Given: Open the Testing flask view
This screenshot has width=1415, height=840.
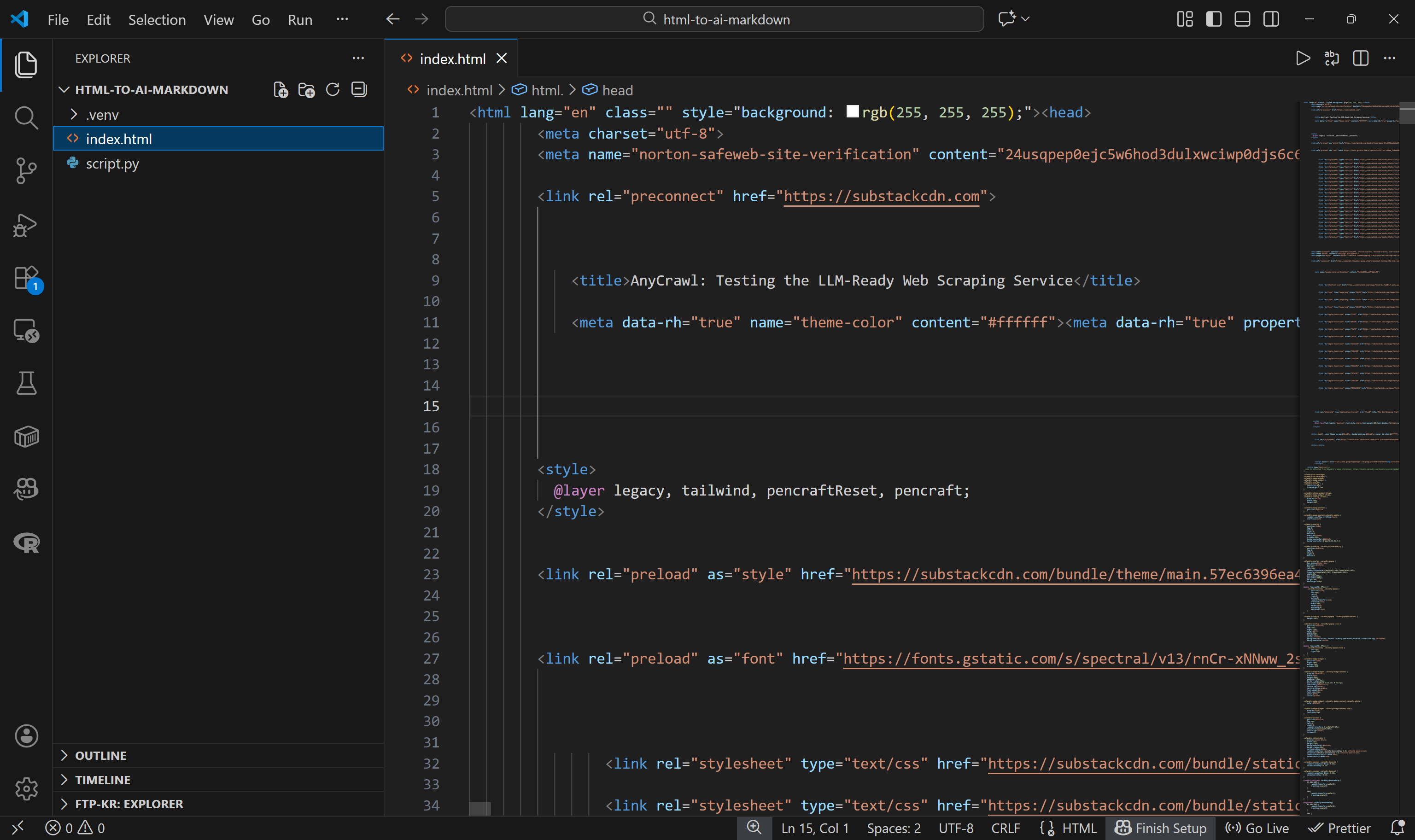Looking at the screenshot, I should click(x=26, y=384).
